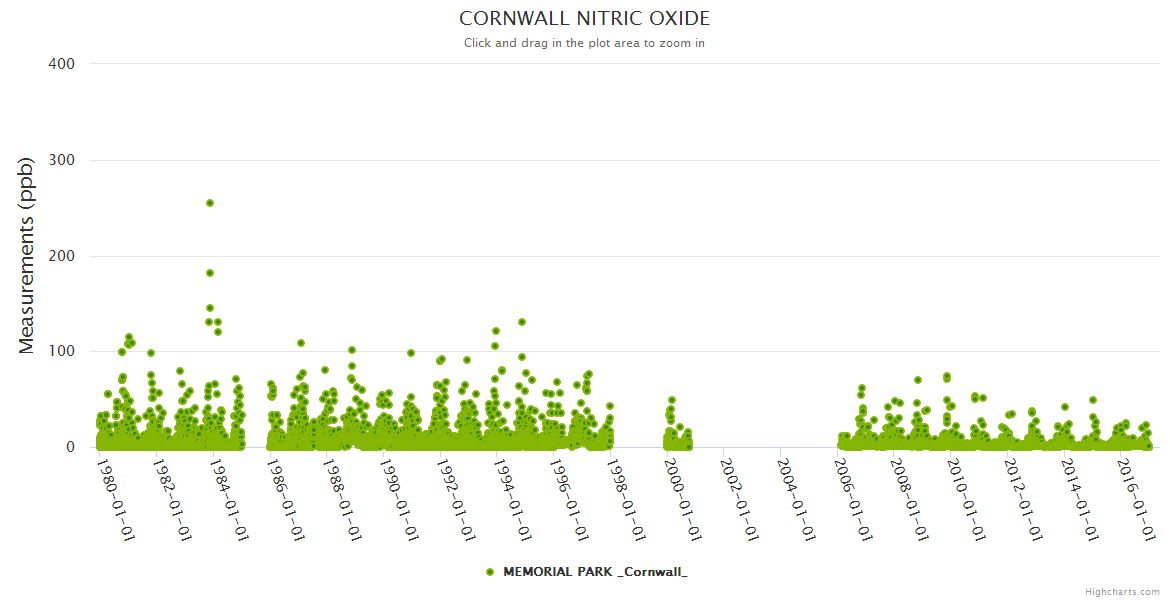
Task: Select the 2002-01-01 x-axis label
Action: pos(738,499)
